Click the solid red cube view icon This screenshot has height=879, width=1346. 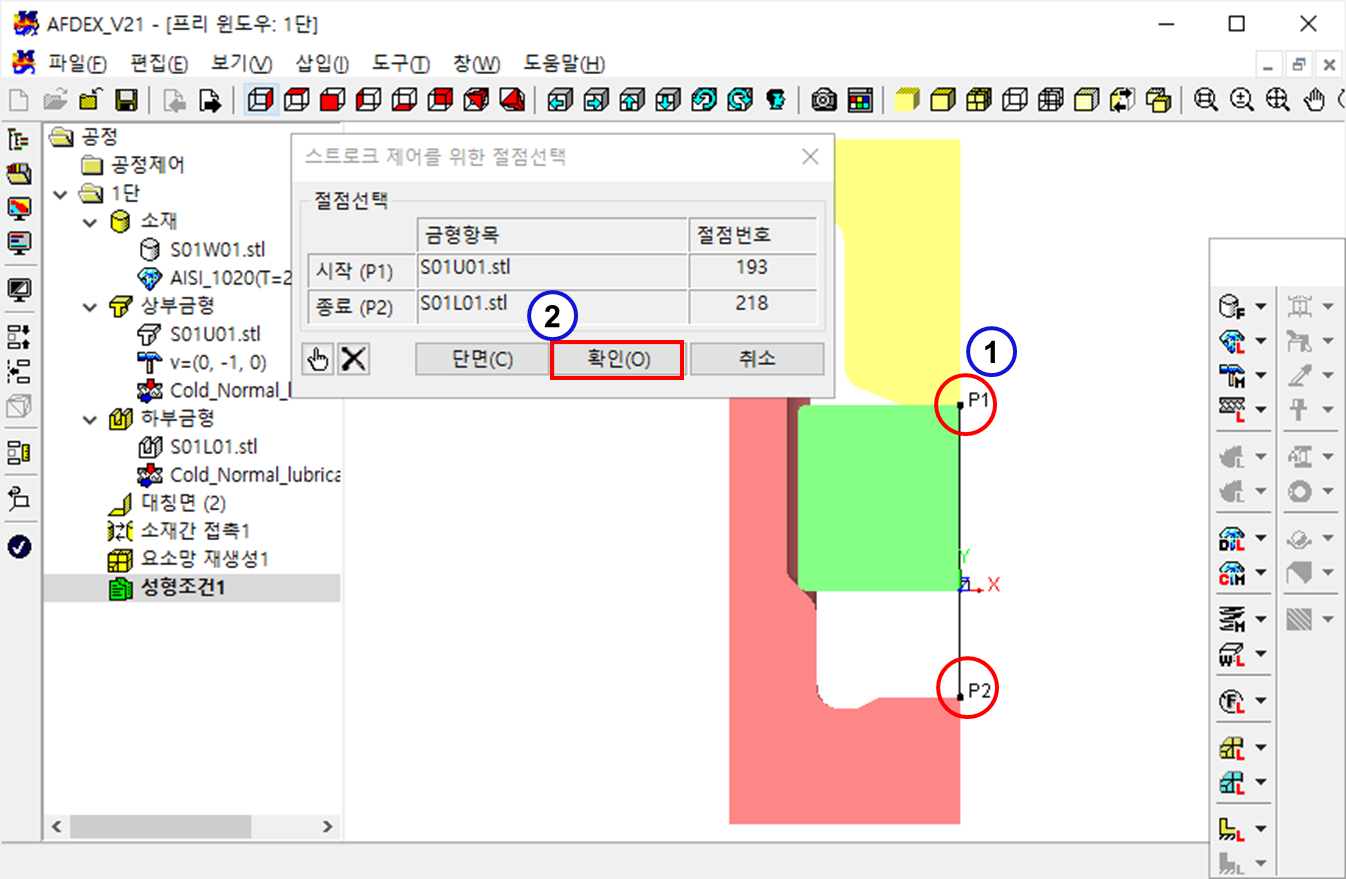point(331,100)
